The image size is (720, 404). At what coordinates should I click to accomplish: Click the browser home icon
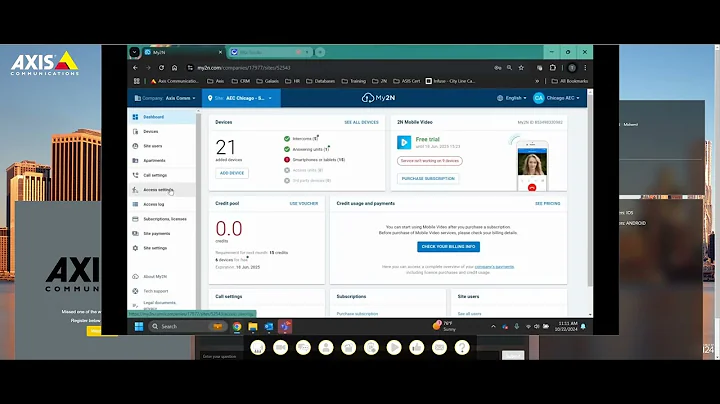click(x=174, y=67)
